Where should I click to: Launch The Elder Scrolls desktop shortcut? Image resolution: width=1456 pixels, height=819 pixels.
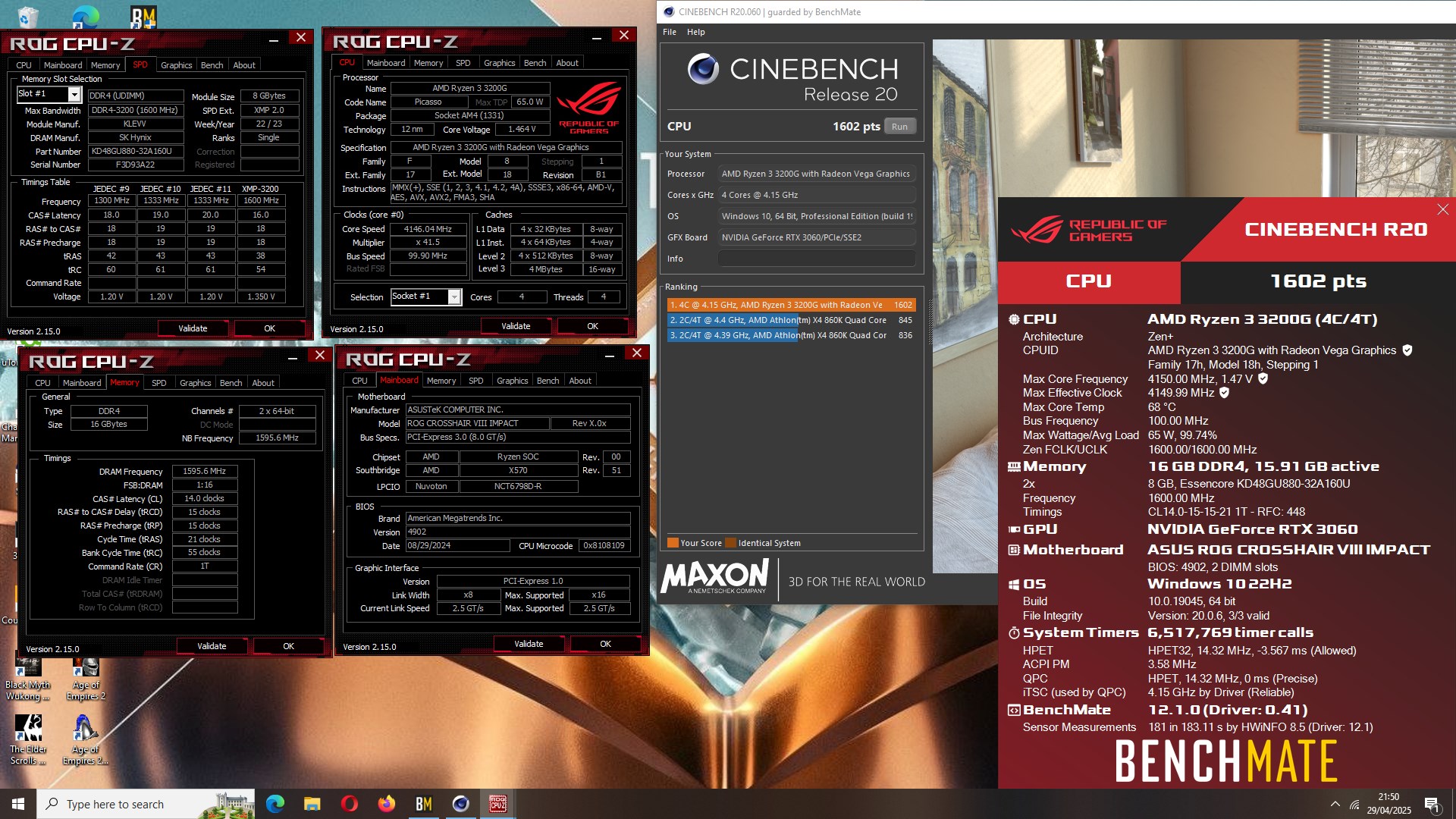[x=28, y=739]
